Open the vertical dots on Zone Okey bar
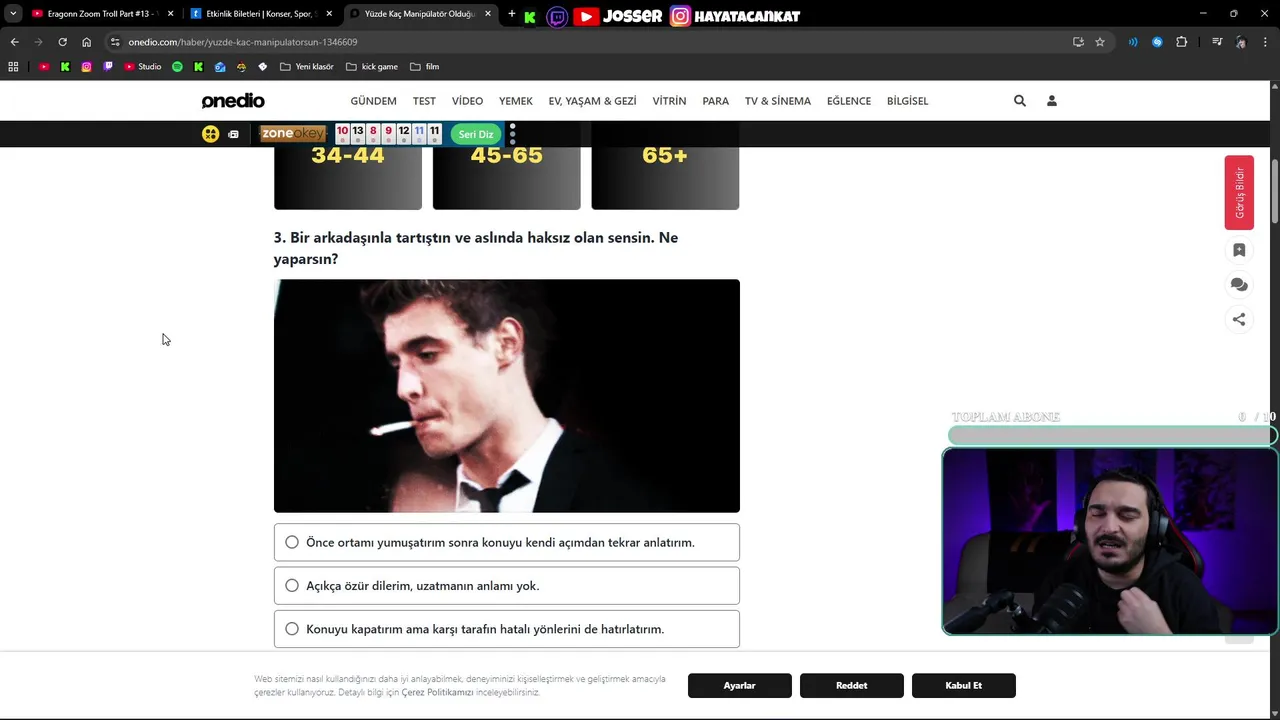This screenshot has height=720, width=1280. coord(513,134)
